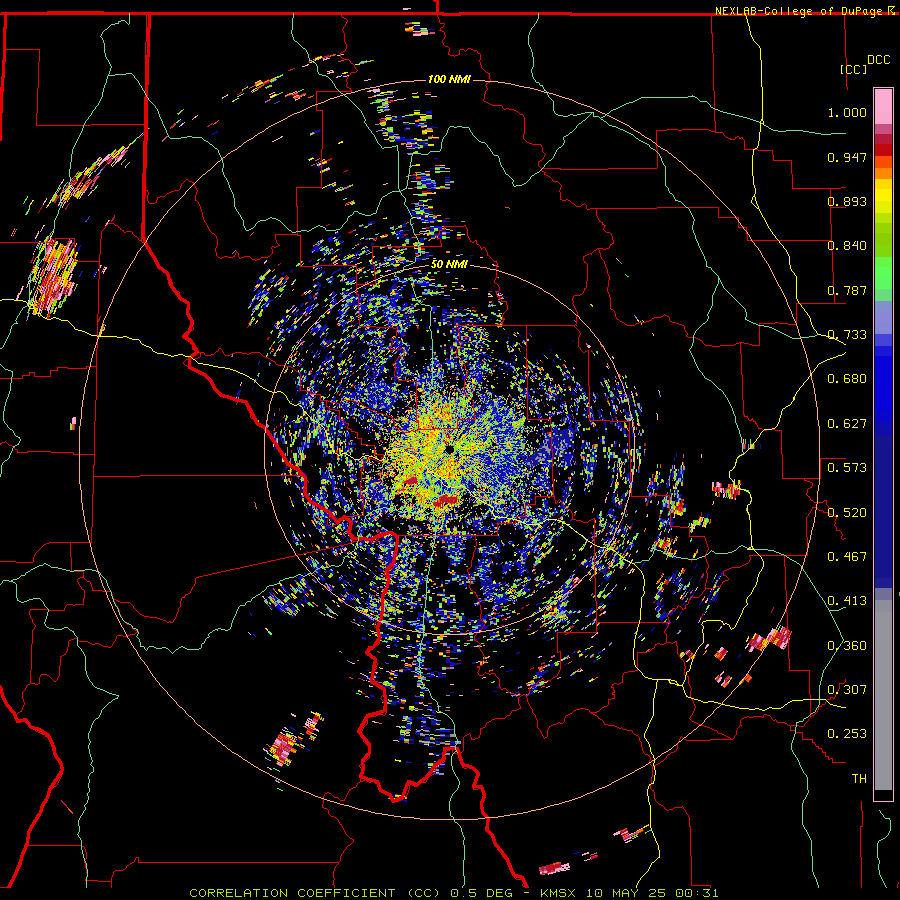Click the TH threshold label on the scale
The image size is (900, 900).
point(859,779)
